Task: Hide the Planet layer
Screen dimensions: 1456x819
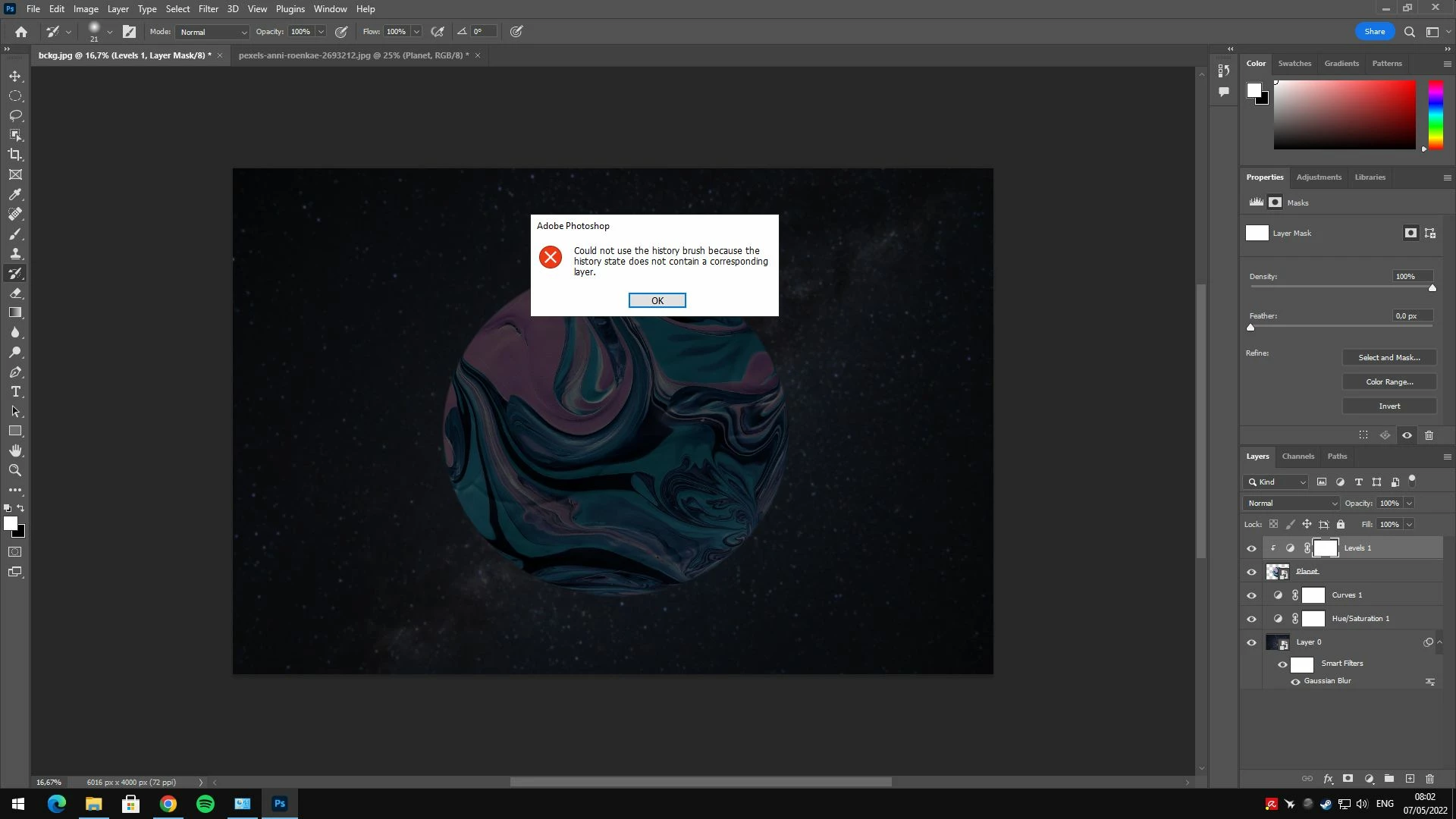Action: pos(1251,572)
